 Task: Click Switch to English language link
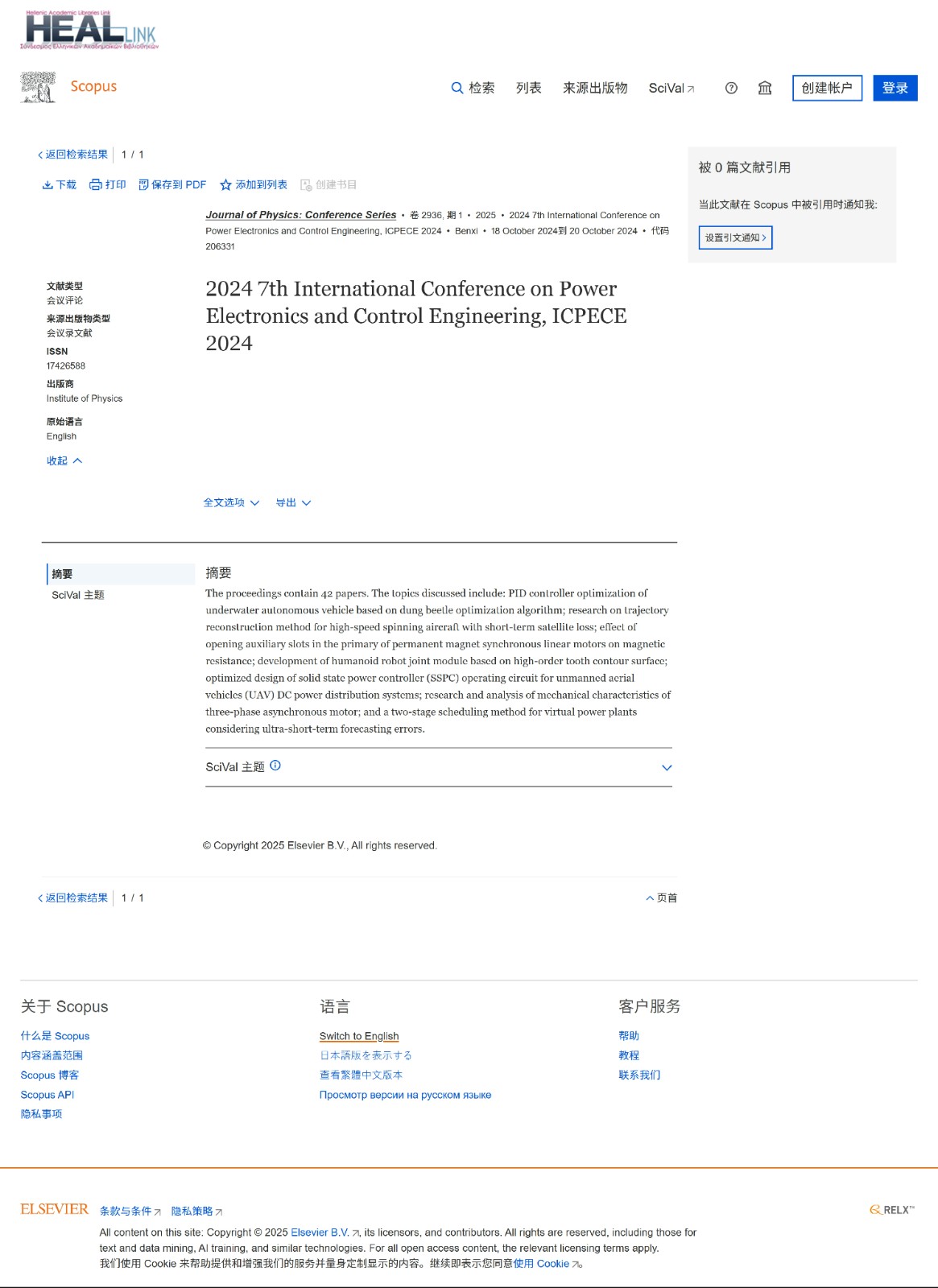click(x=359, y=1036)
